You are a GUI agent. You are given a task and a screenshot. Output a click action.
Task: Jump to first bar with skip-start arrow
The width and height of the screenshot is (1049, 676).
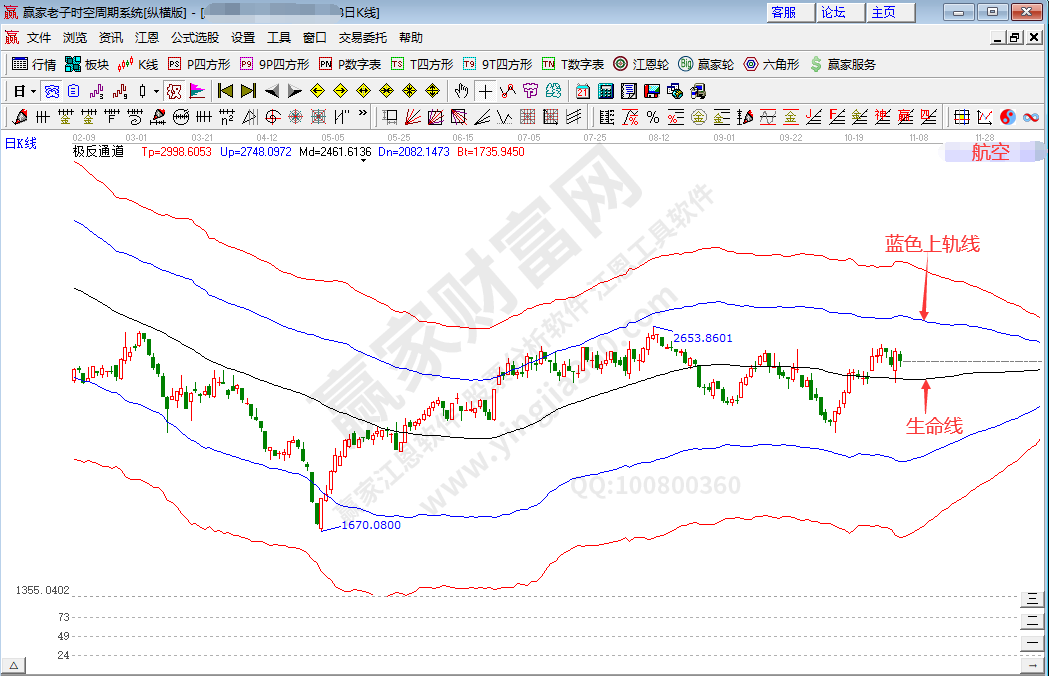(x=226, y=91)
